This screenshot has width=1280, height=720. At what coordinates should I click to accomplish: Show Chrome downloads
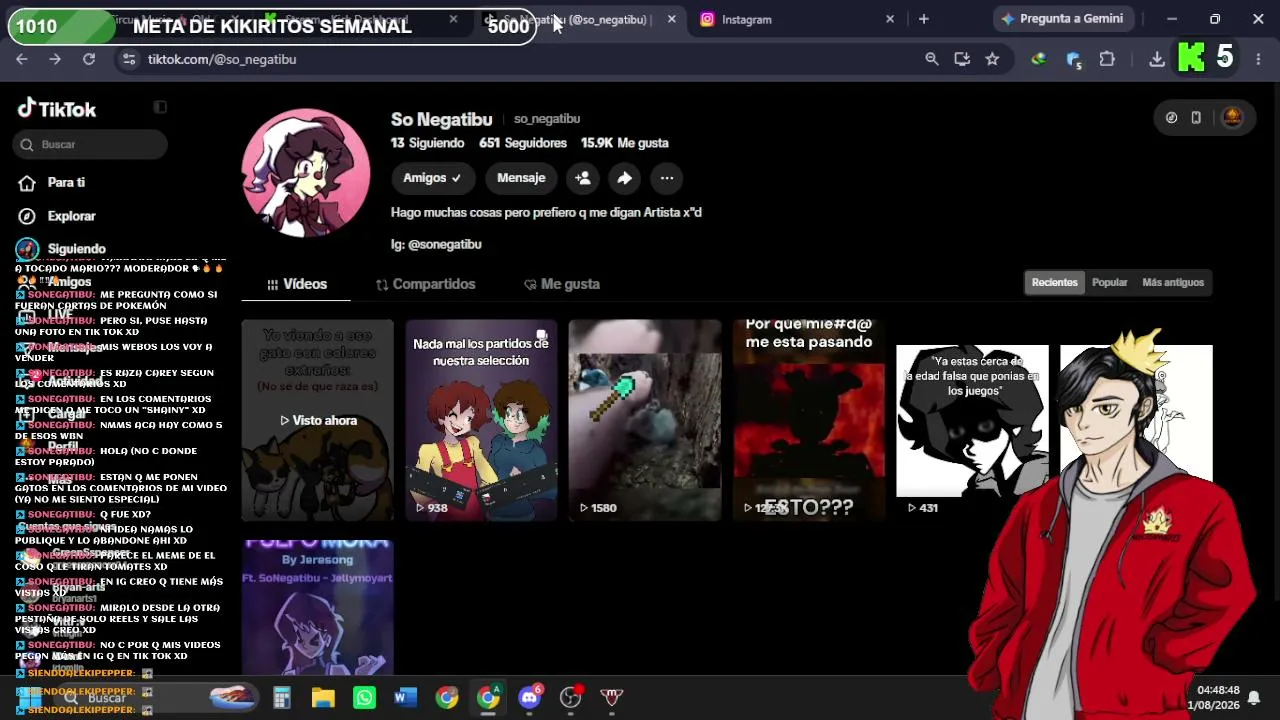click(x=1157, y=59)
